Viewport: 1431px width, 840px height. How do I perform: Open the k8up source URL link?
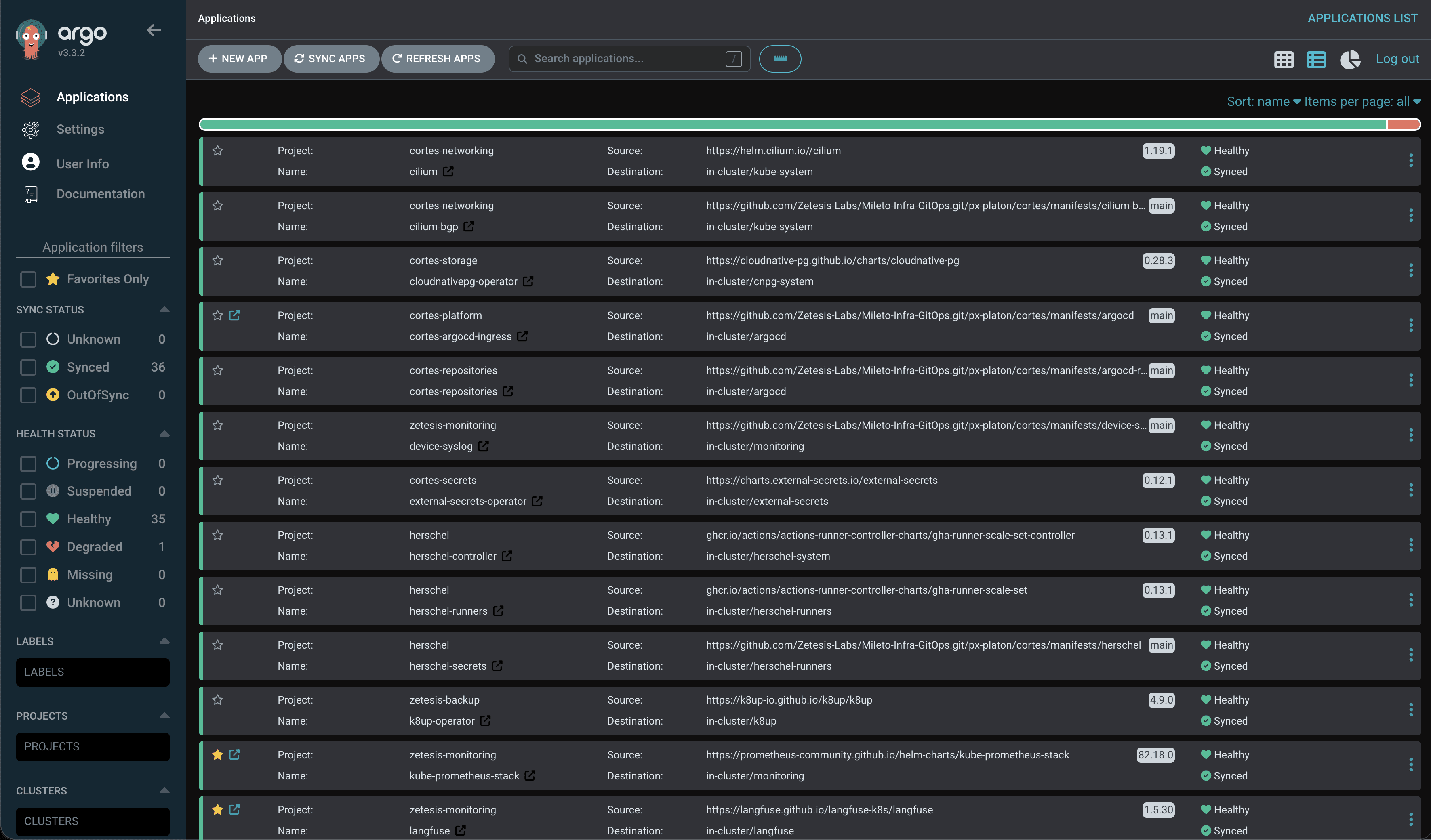tap(789, 700)
